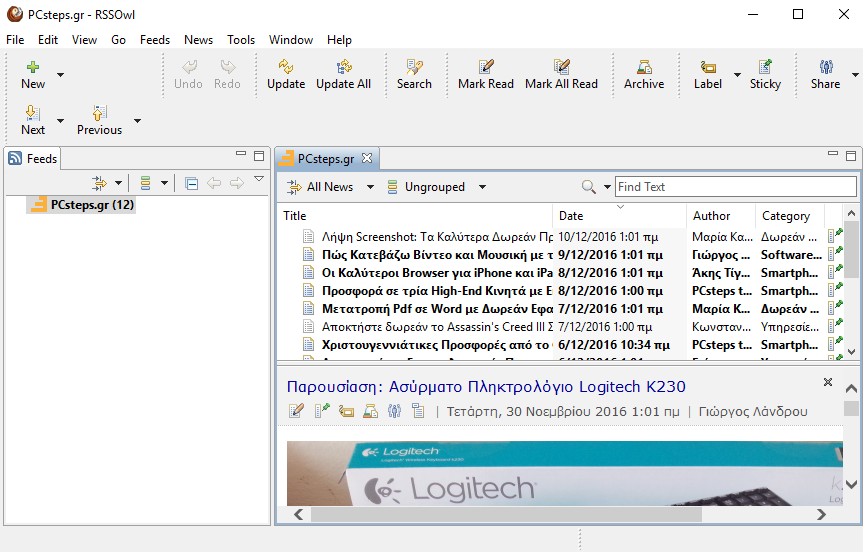
Task: Open the Feeds menu
Action: [x=155, y=40]
